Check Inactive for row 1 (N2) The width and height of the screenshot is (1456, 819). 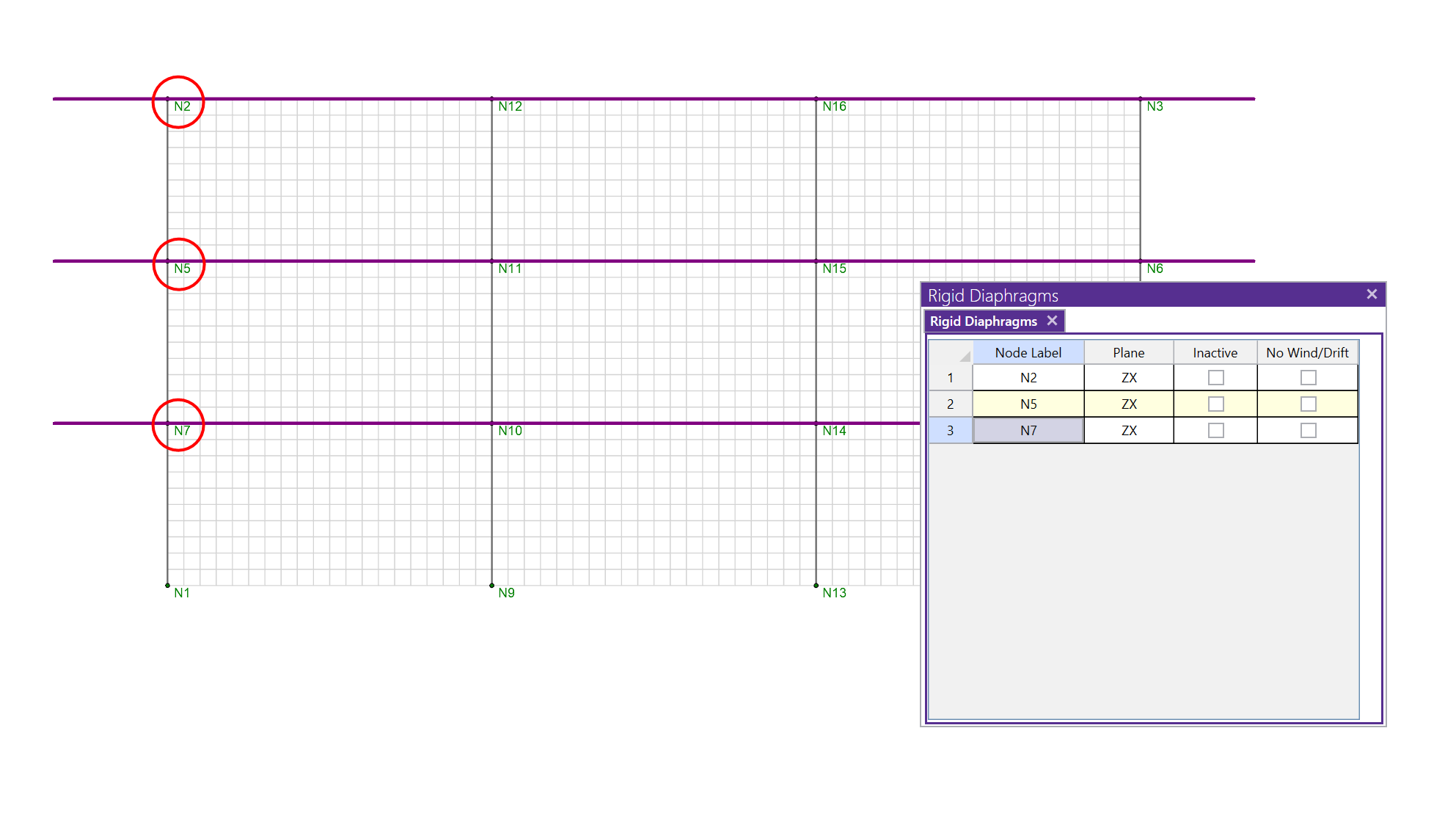pyautogui.click(x=1215, y=378)
